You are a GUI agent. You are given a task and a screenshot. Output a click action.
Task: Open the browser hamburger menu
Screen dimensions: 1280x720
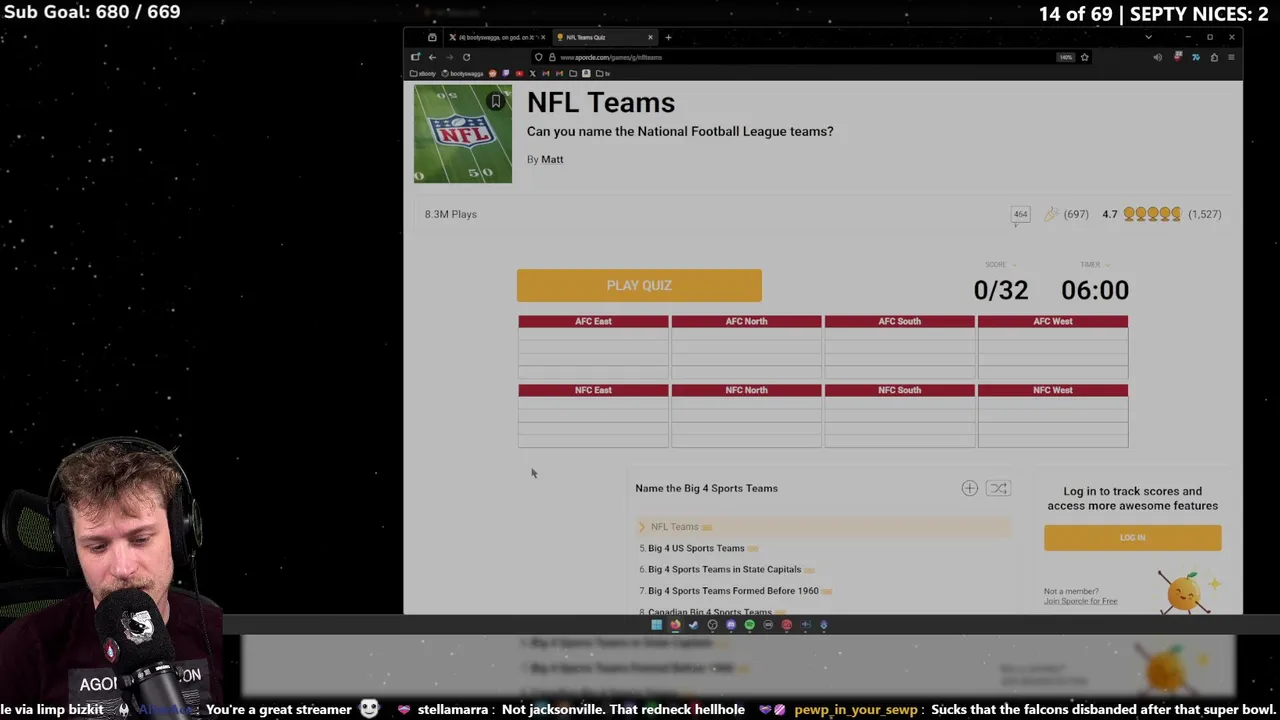[x=1231, y=57]
